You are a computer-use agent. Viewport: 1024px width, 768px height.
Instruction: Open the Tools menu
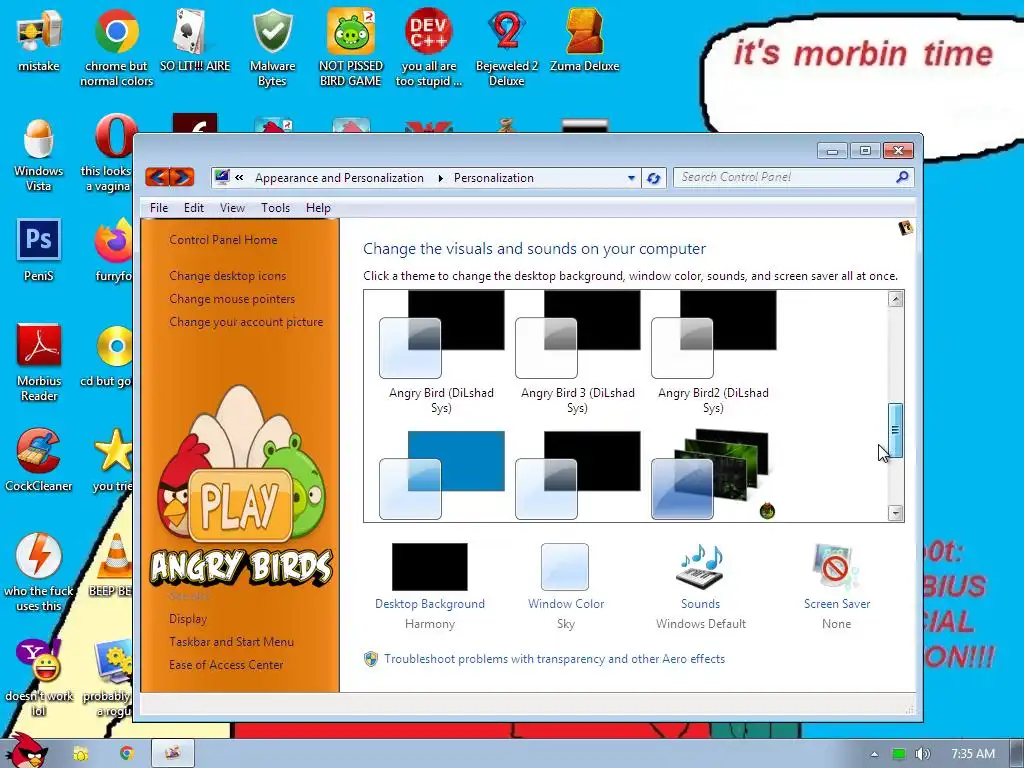tap(275, 208)
